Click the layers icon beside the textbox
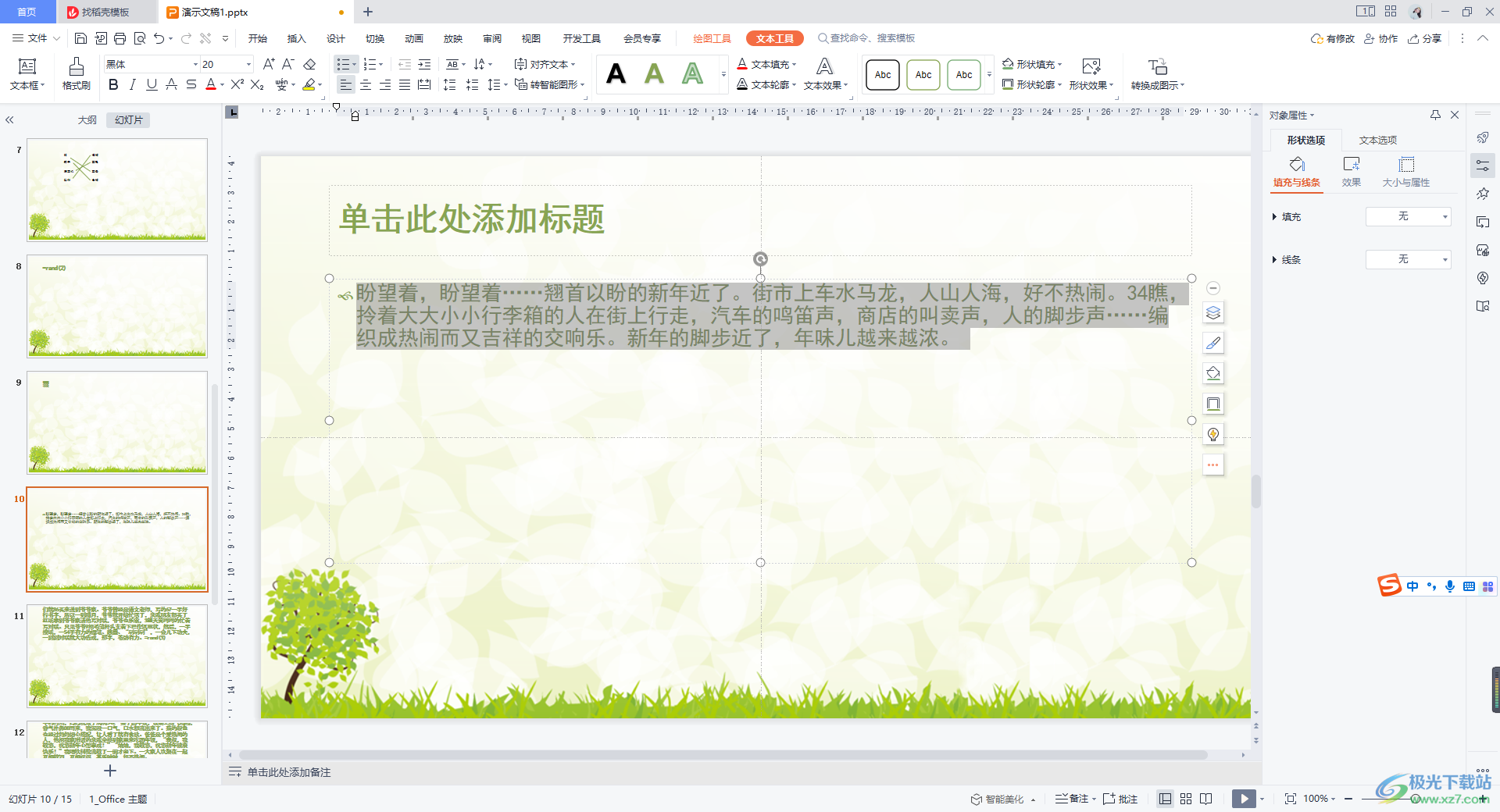Image resolution: width=1500 pixels, height=812 pixels. coord(1213,313)
